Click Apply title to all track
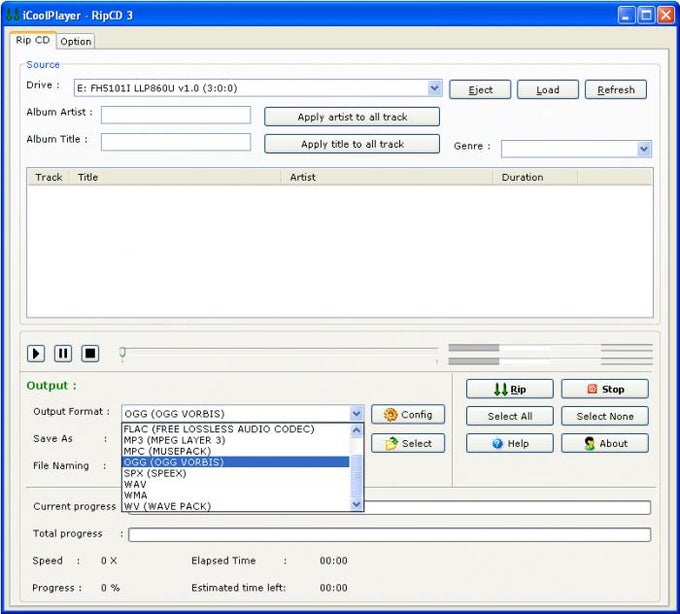Image resolution: width=680 pixels, height=614 pixels. [x=352, y=144]
